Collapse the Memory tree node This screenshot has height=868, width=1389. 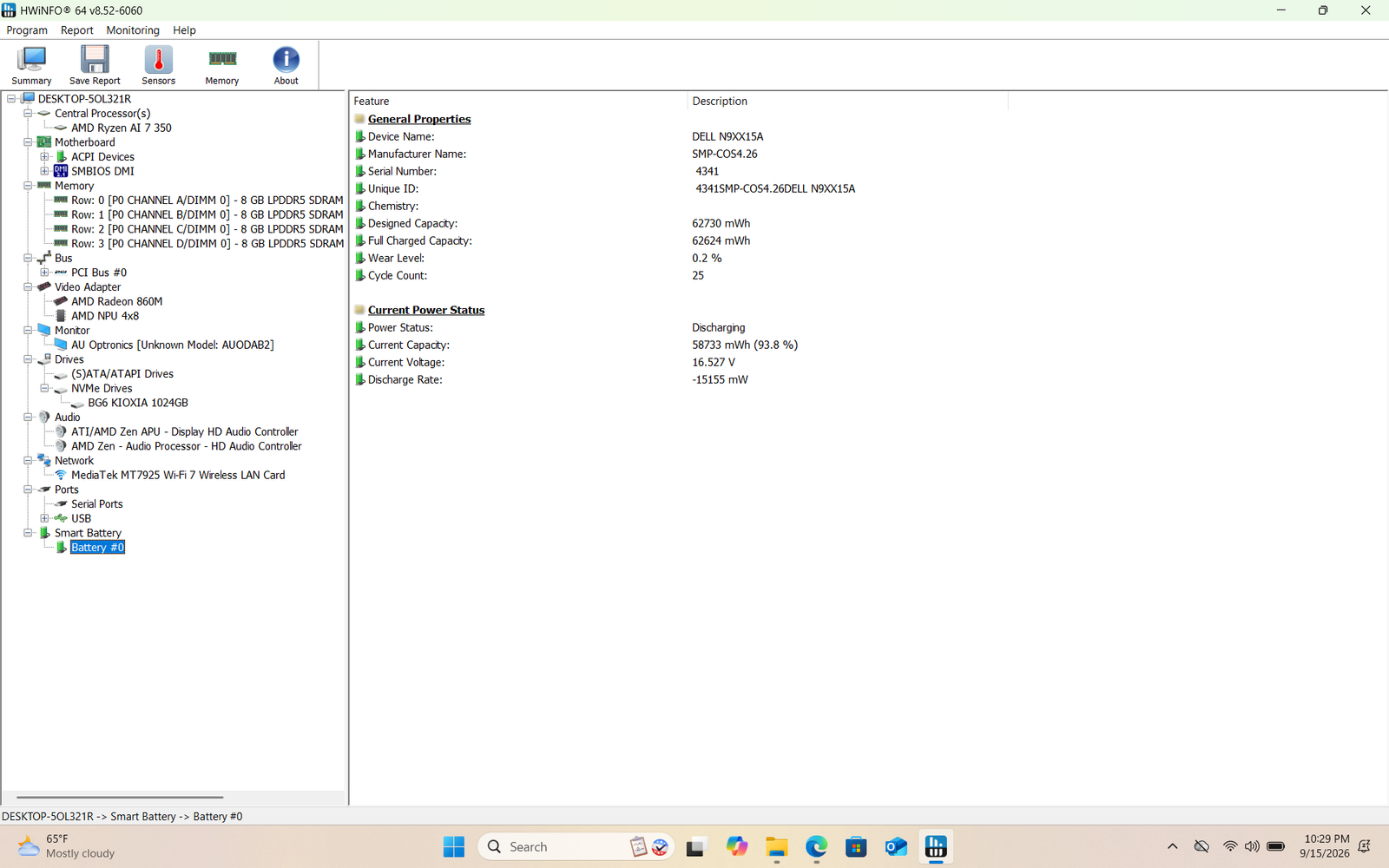(28, 186)
